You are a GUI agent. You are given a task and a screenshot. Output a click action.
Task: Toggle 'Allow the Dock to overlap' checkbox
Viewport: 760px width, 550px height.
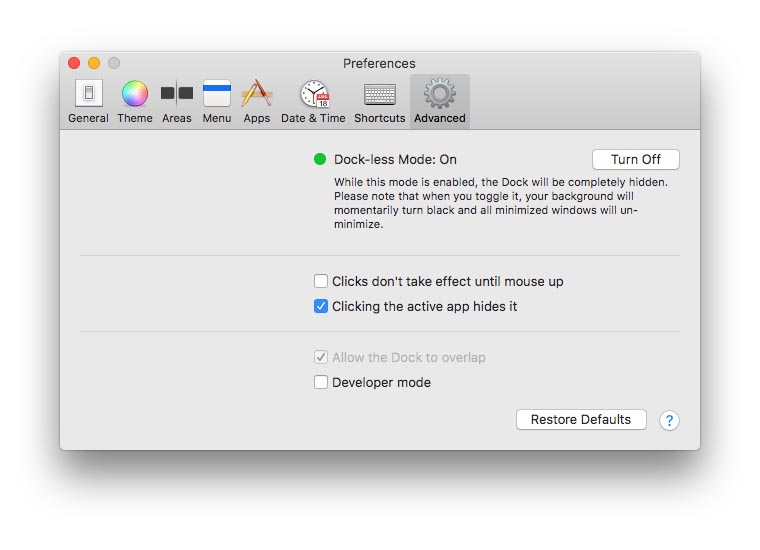coord(321,357)
